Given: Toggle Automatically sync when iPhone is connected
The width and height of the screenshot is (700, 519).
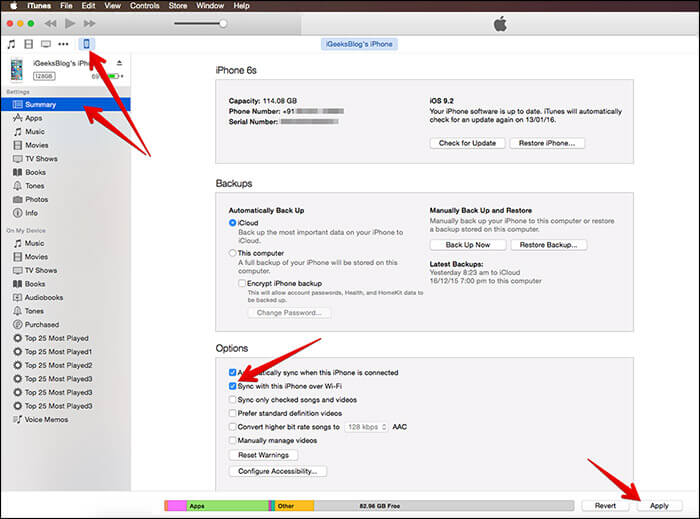Looking at the screenshot, I should click(x=232, y=373).
